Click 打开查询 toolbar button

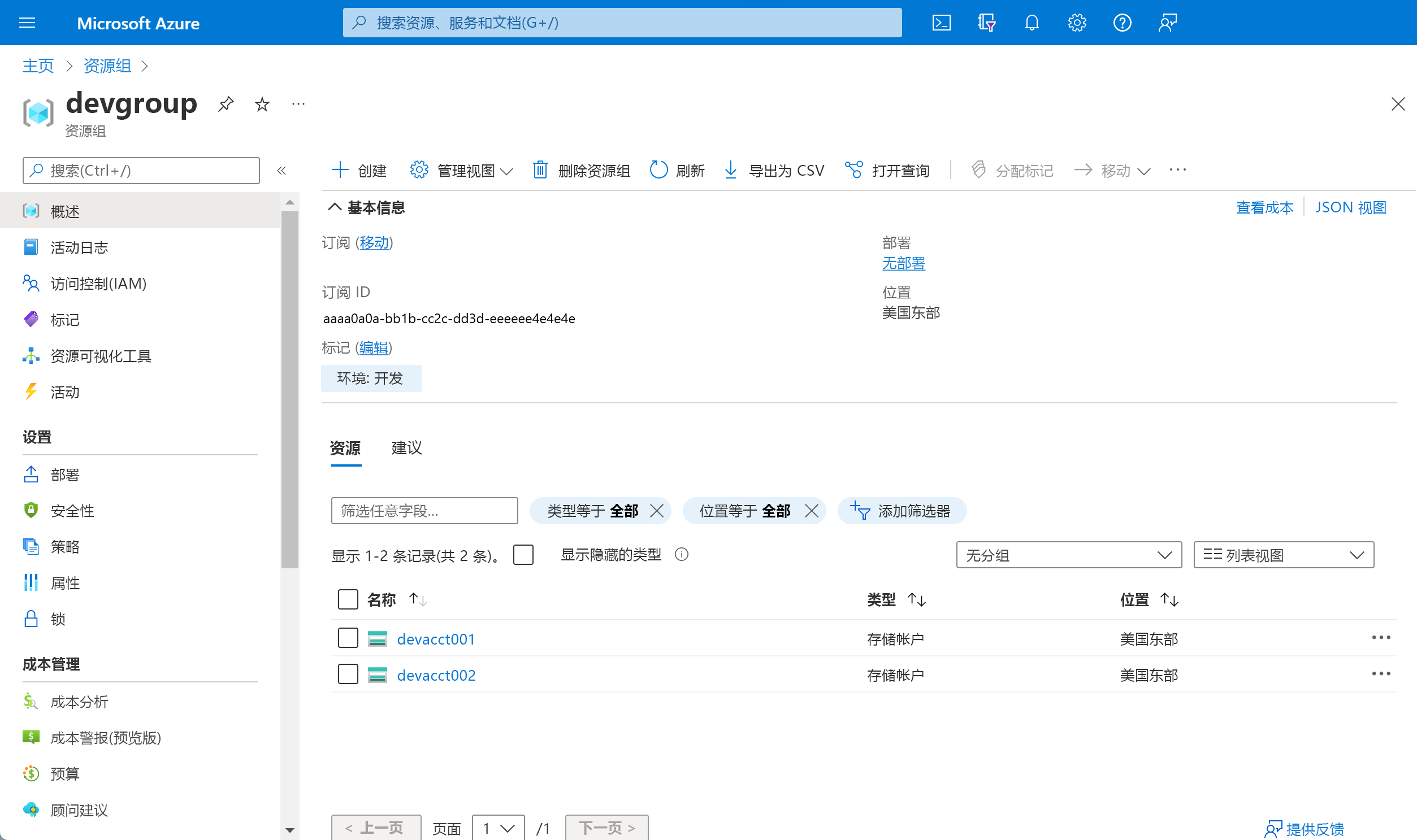[x=887, y=171]
